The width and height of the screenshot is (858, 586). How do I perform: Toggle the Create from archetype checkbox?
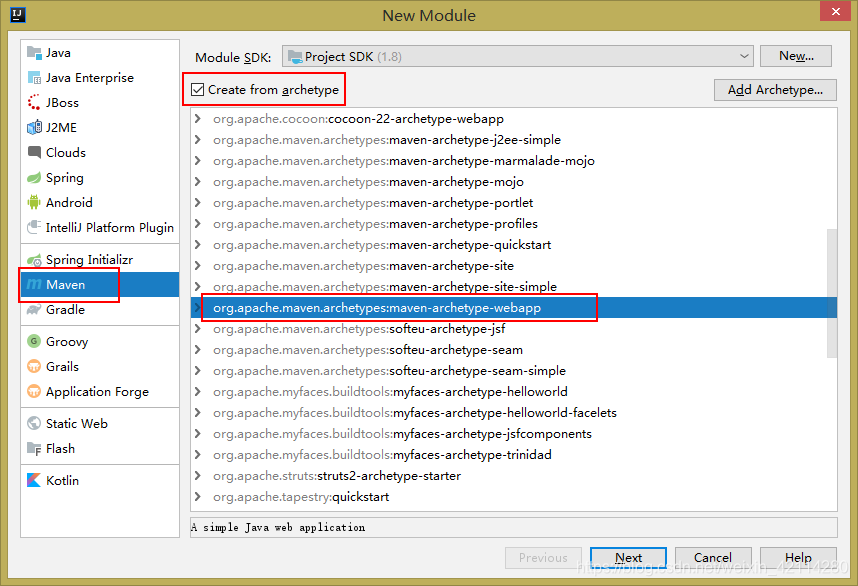198,90
